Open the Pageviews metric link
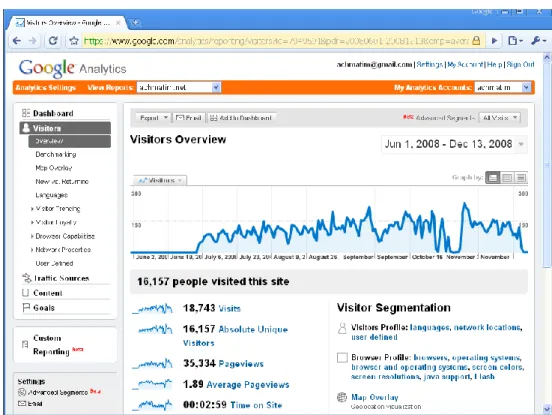 [x=241, y=364]
